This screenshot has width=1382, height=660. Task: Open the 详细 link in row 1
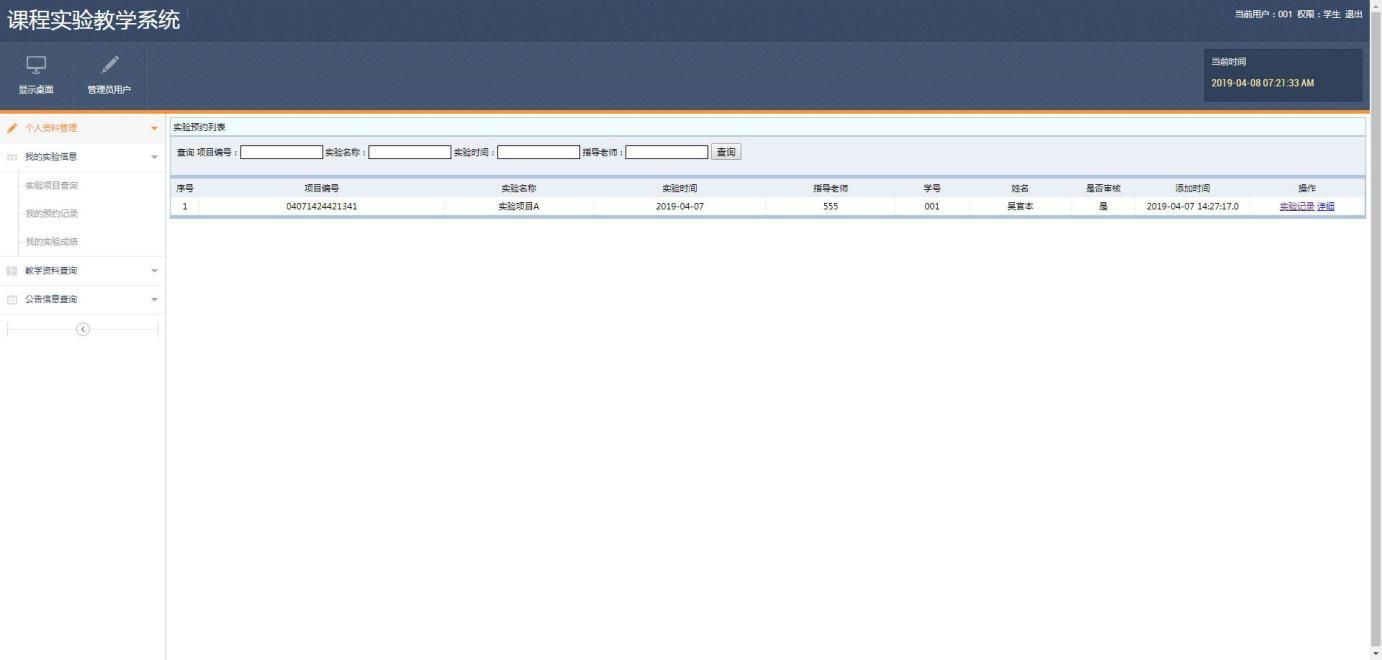click(x=1326, y=207)
